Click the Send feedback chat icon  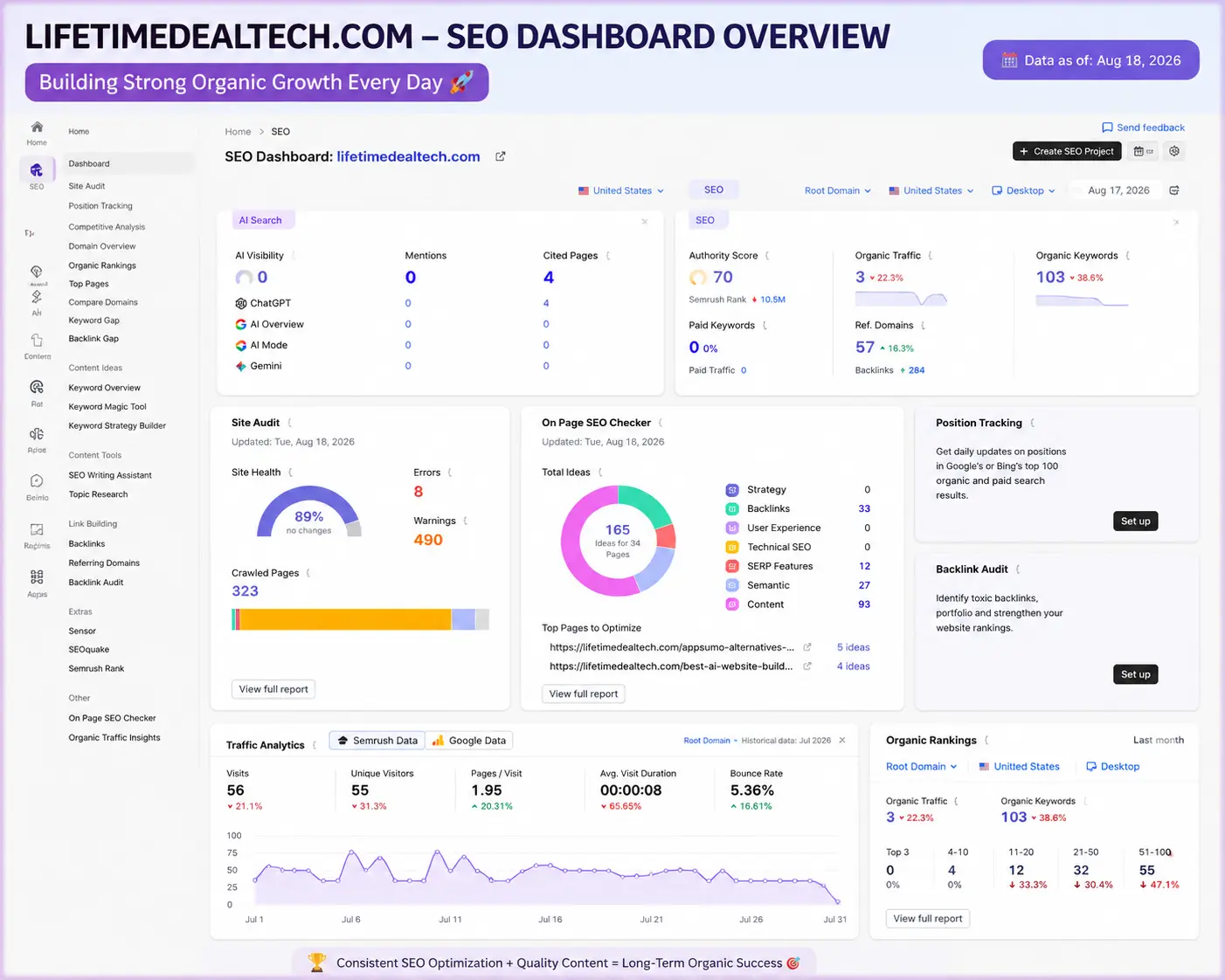point(1107,128)
